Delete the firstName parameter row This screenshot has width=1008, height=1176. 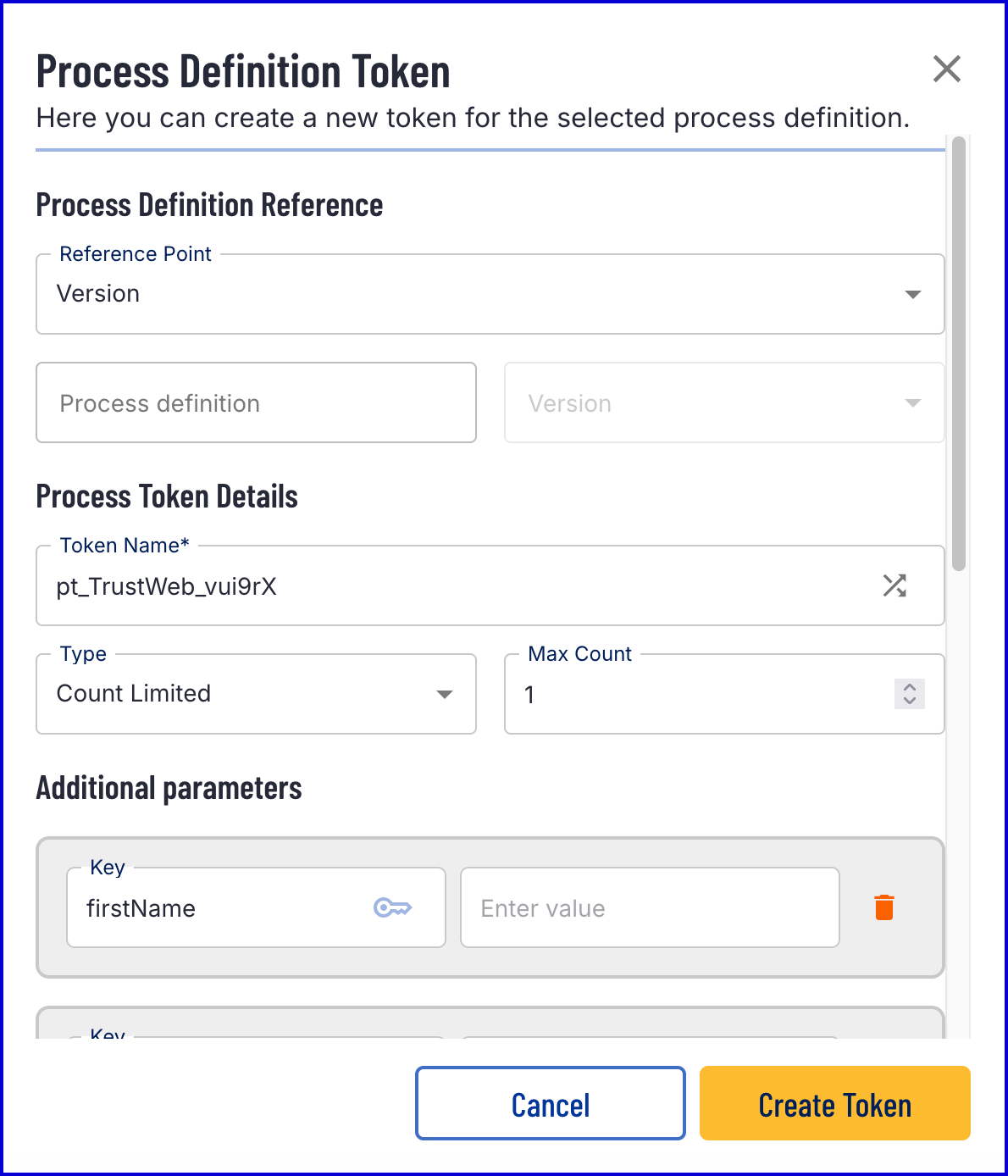point(883,907)
